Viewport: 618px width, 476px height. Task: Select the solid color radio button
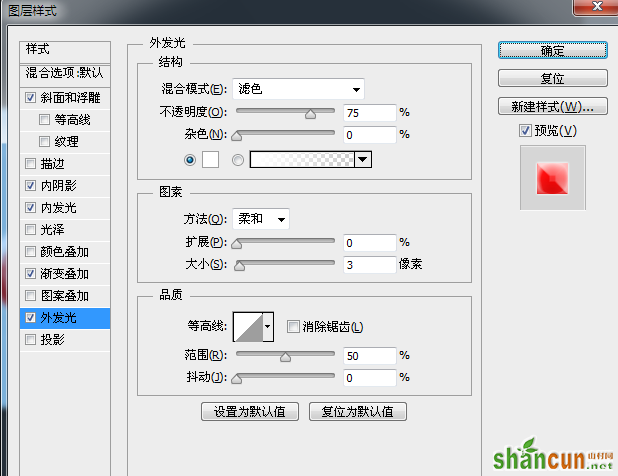(x=190, y=160)
